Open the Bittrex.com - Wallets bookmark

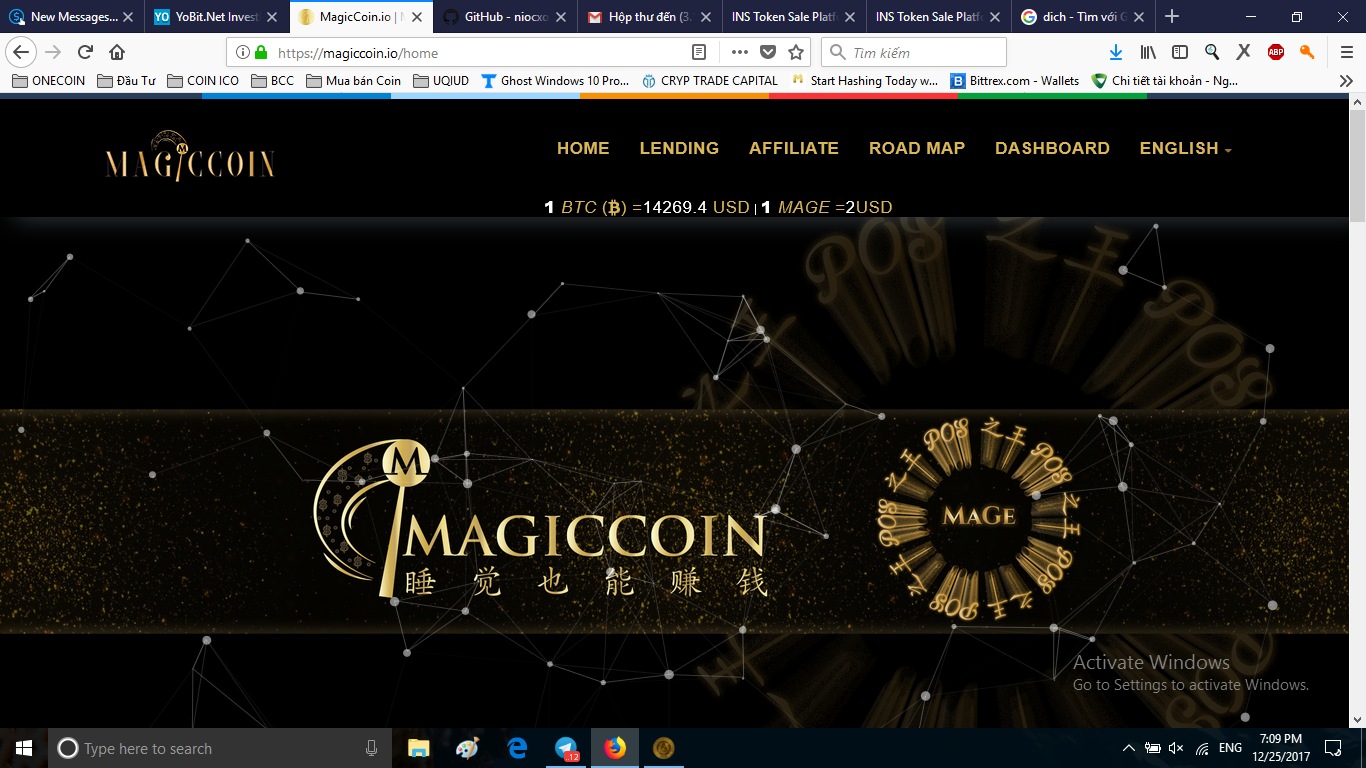coord(1015,81)
